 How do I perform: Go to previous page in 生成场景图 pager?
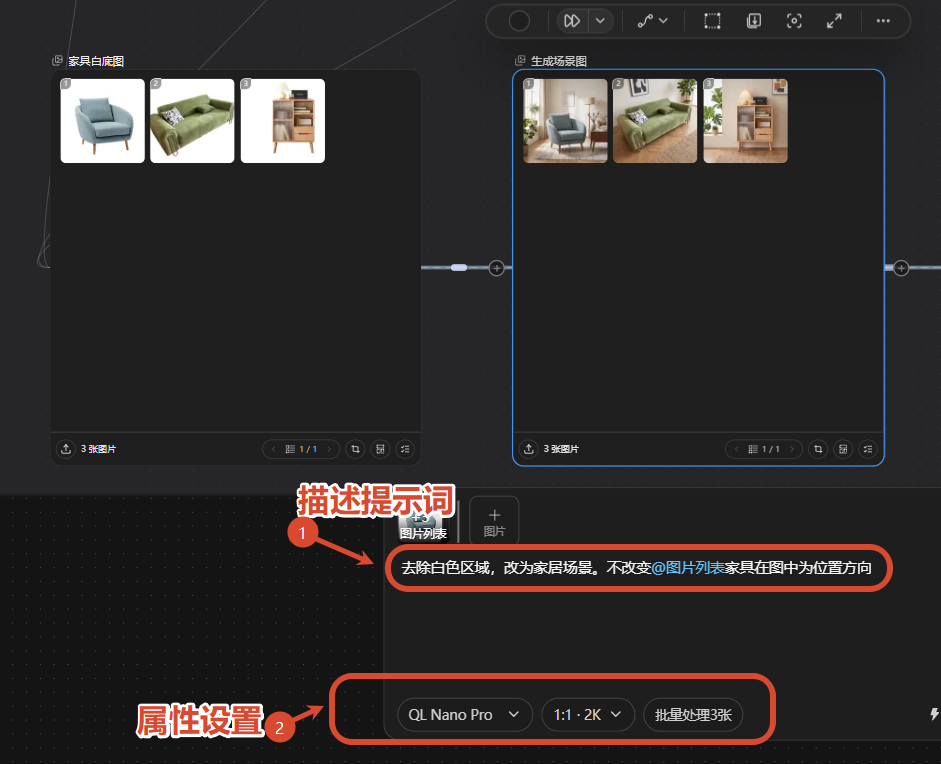[x=736, y=449]
